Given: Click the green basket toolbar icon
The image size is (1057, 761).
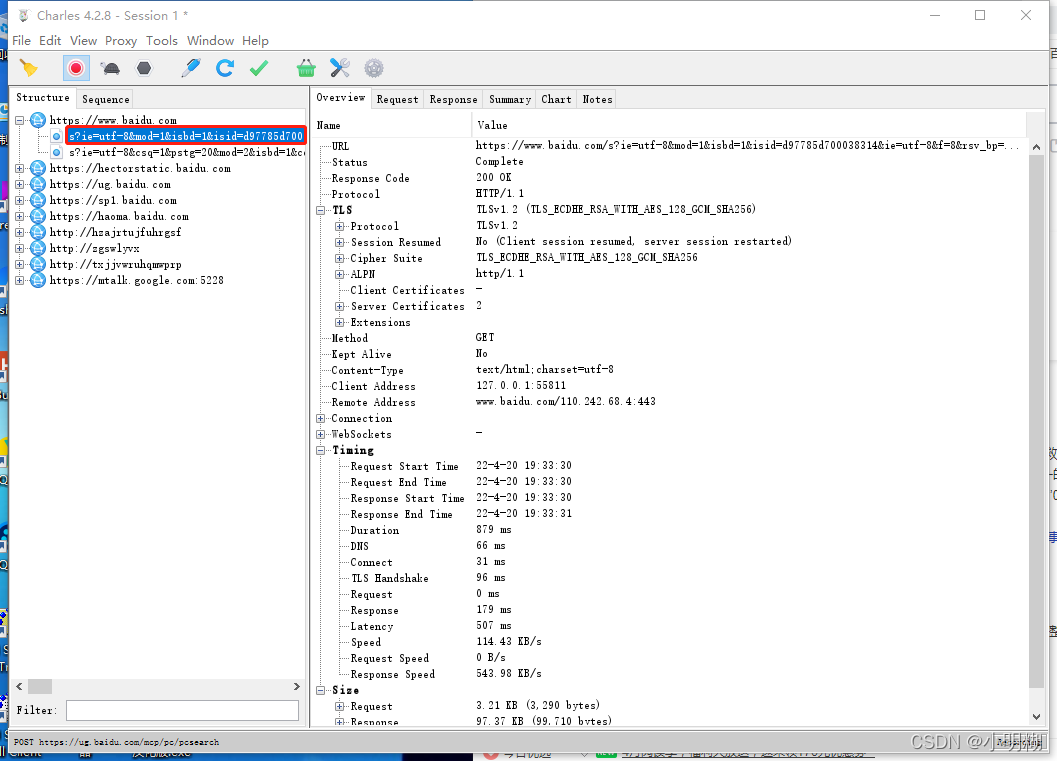Looking at the screenshot, I should [306, 68].
